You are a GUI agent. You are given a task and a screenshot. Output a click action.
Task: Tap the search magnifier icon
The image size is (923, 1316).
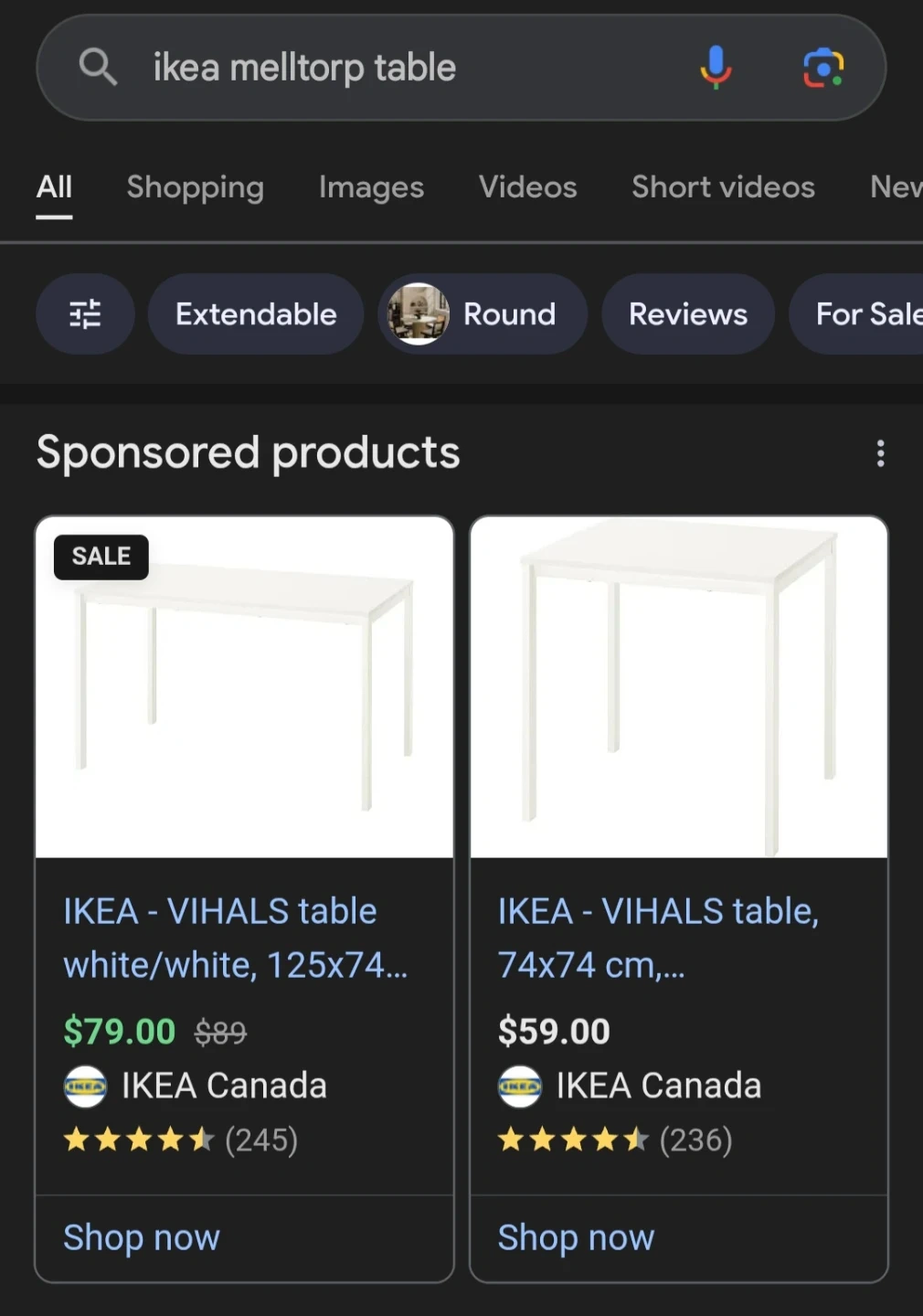tap(98, 67)
